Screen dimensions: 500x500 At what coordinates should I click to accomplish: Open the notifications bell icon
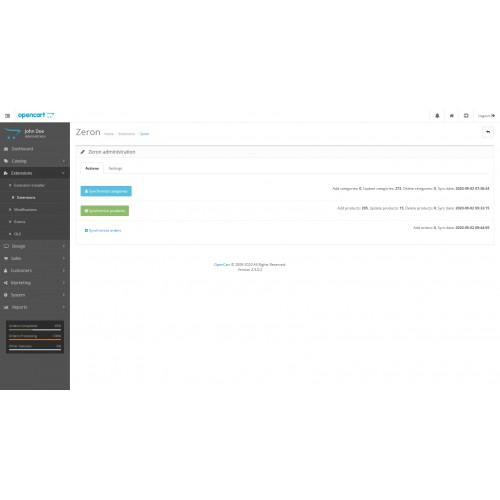pos(437,116)
